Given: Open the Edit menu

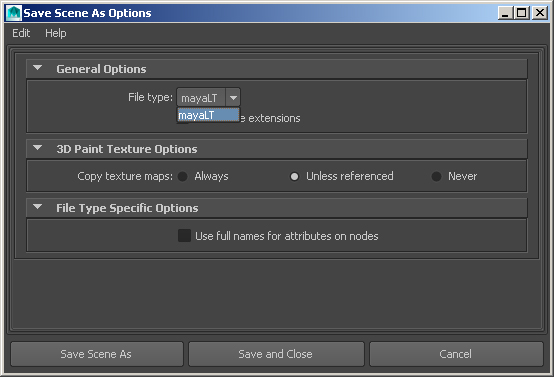Looking at the screenshot, I should pos(21,33).
